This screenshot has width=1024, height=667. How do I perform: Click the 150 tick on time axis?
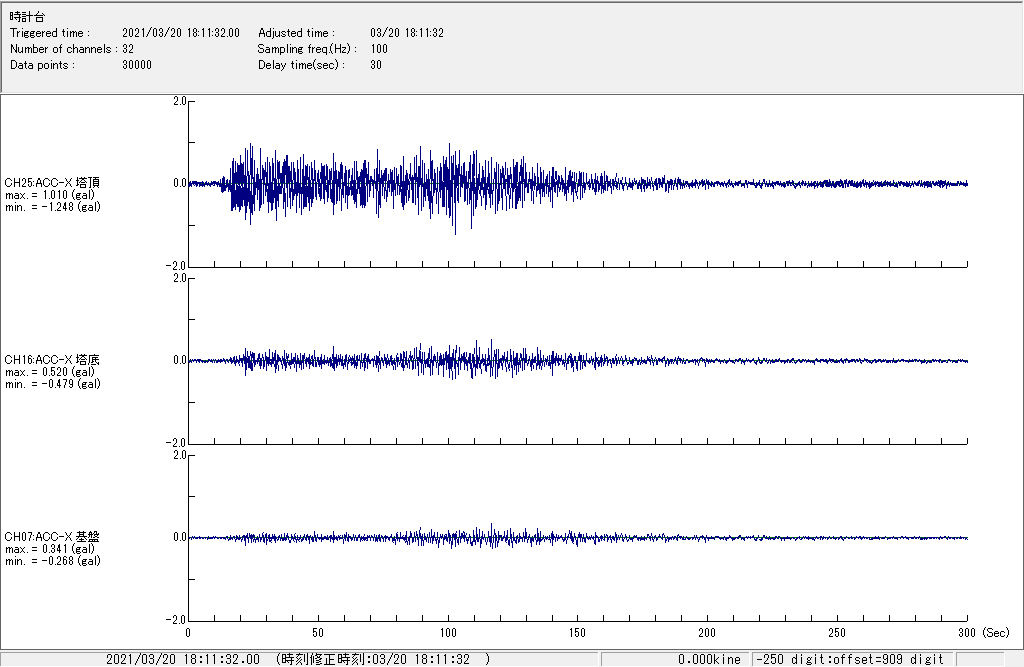coord(577,633)
